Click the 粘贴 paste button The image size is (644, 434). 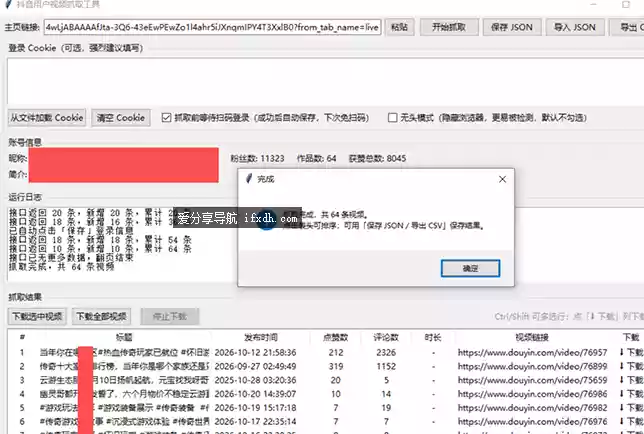click(x=400, y=28)
